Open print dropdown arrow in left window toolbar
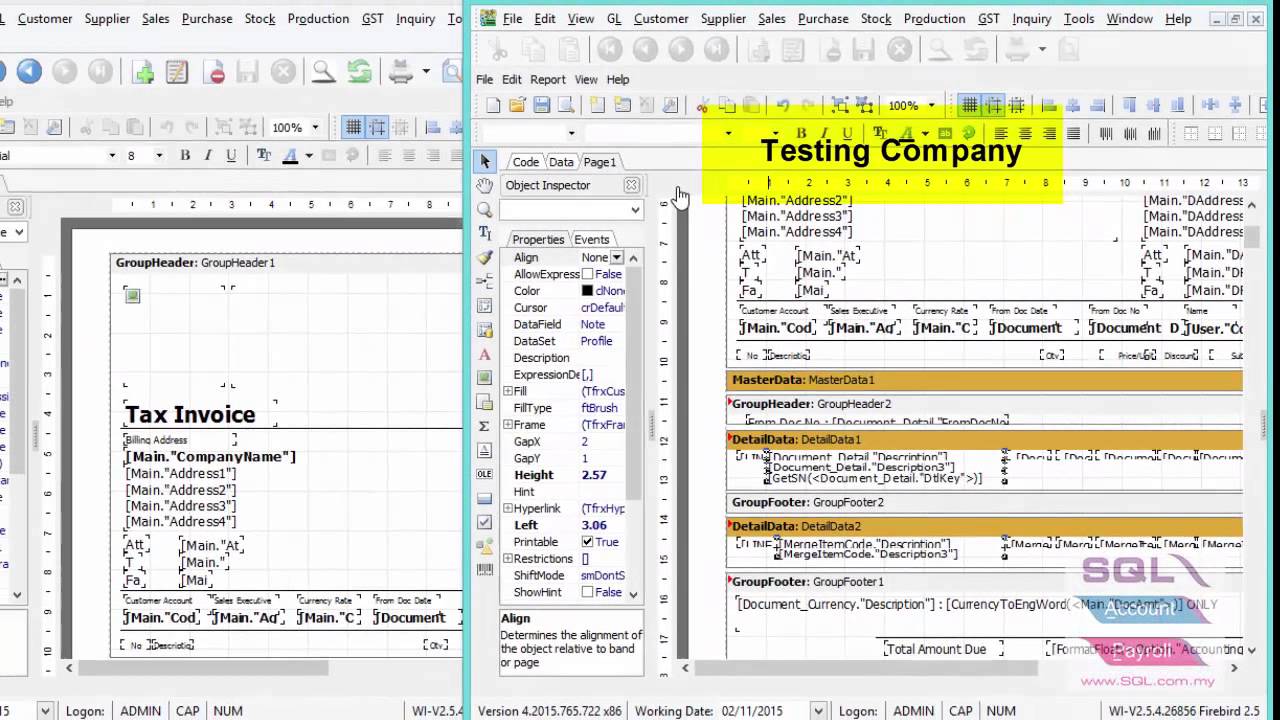 click(426, 71)
